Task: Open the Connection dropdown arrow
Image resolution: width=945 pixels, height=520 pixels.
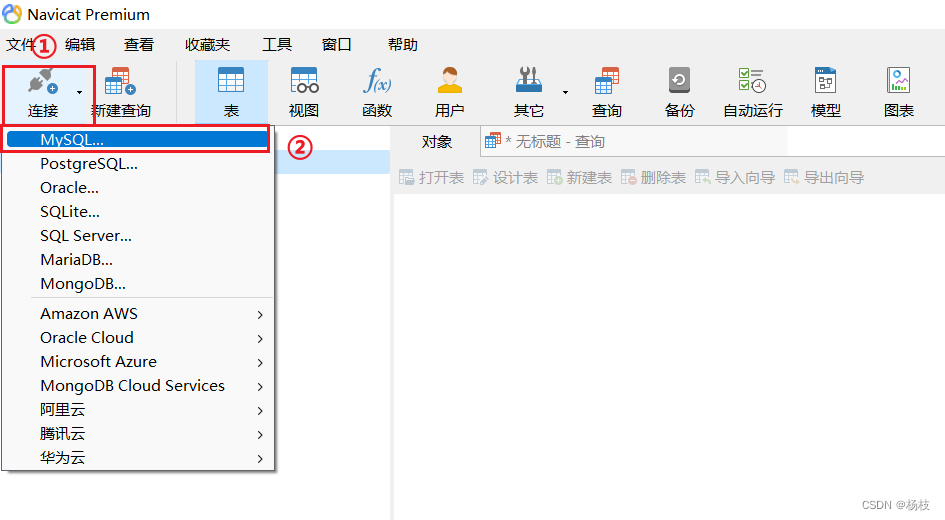Action: click(80, 92)
